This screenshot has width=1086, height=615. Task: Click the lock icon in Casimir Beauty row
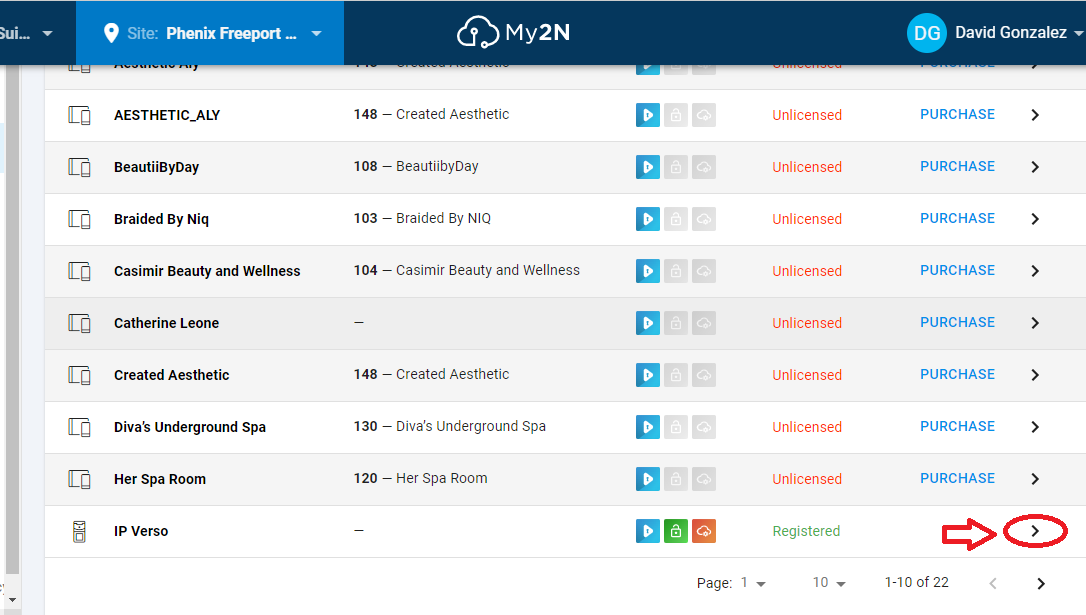675,271
